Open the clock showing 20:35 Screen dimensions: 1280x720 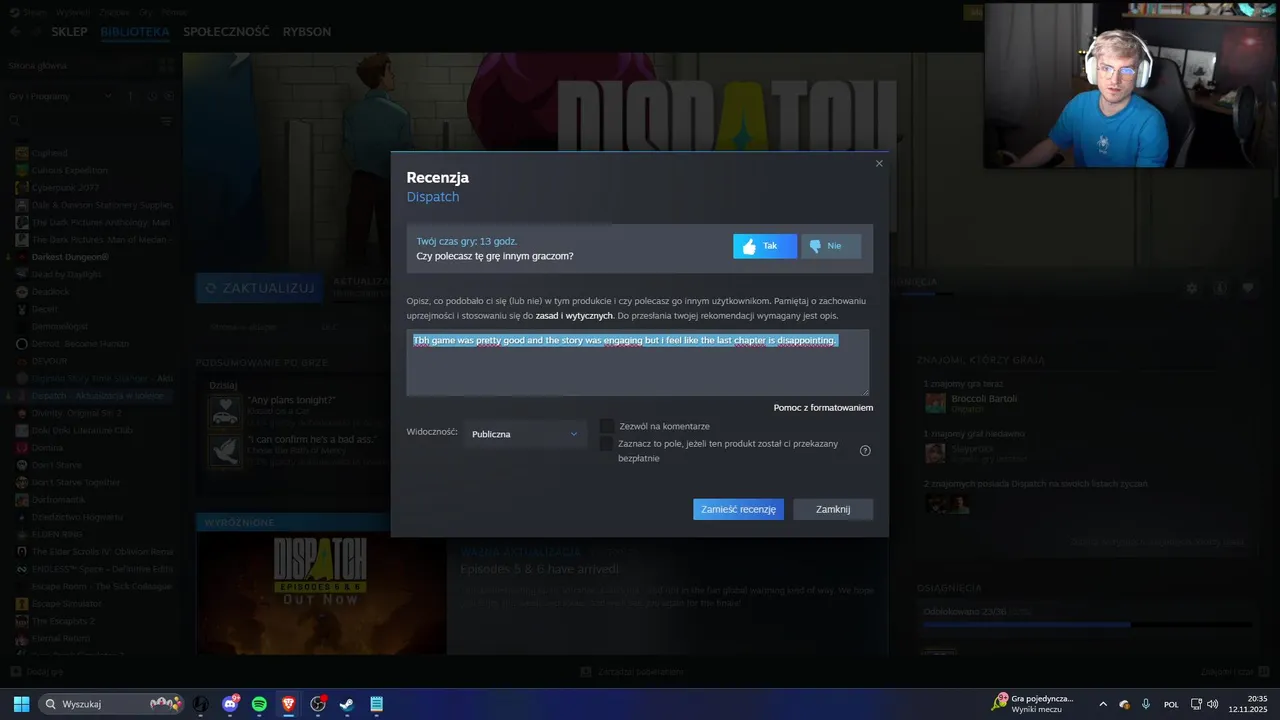coord(1249,704)
